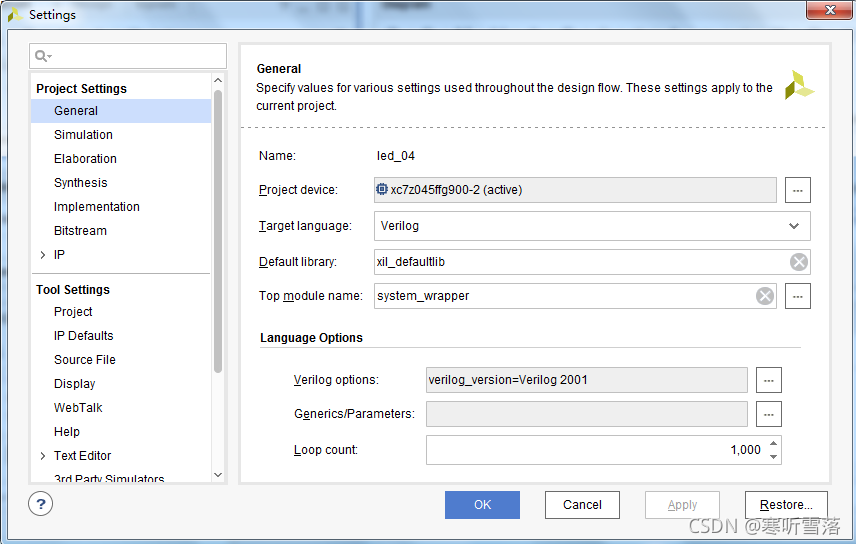
Task: Clear the Default library field
Action: click(x=799, y=262)
